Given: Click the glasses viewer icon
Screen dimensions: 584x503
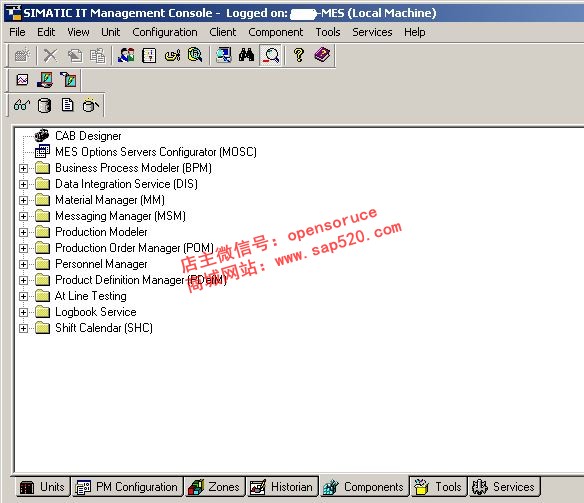Looking at the screenshot, I should click(x=22, y=105).
